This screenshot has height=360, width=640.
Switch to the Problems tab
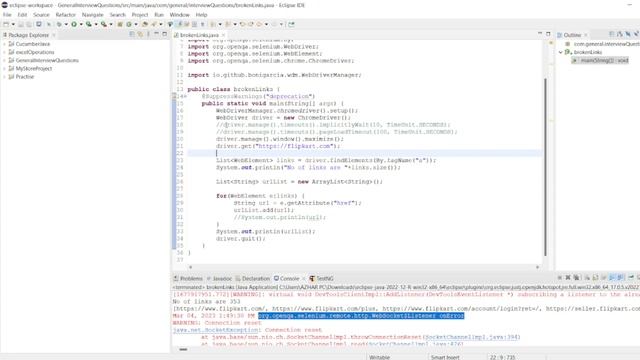click(188, 278)
